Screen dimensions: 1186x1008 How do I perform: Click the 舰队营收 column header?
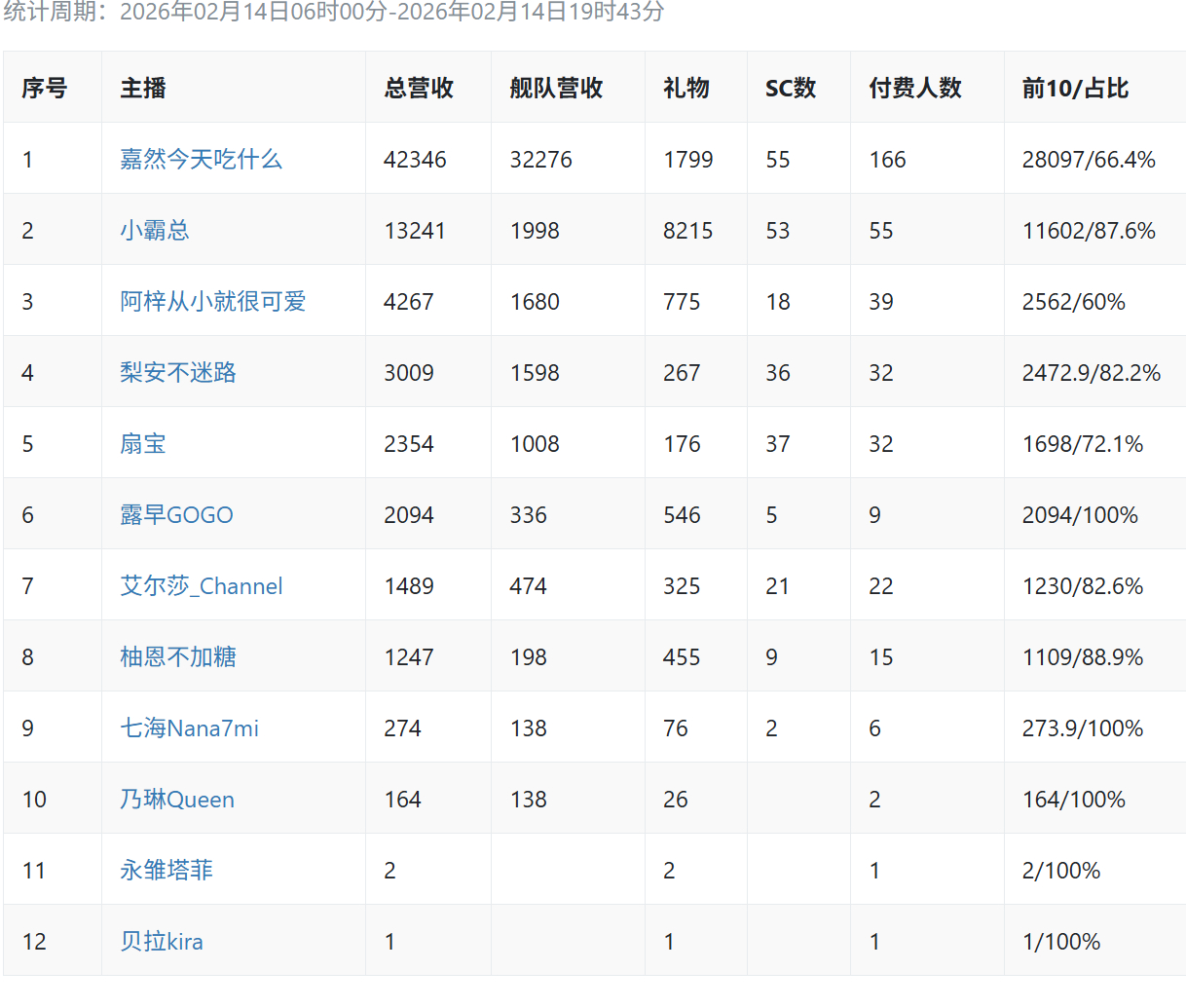[x=556, y=88]
